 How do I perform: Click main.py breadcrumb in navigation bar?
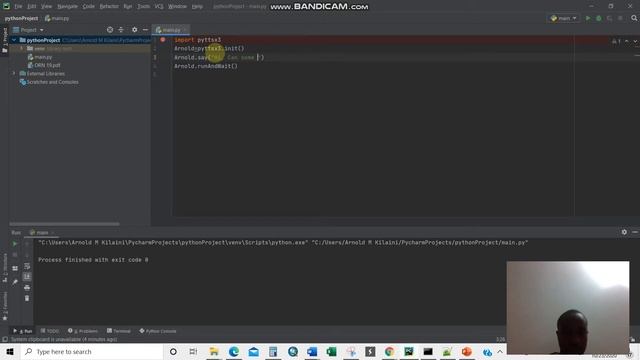(57, 18)
